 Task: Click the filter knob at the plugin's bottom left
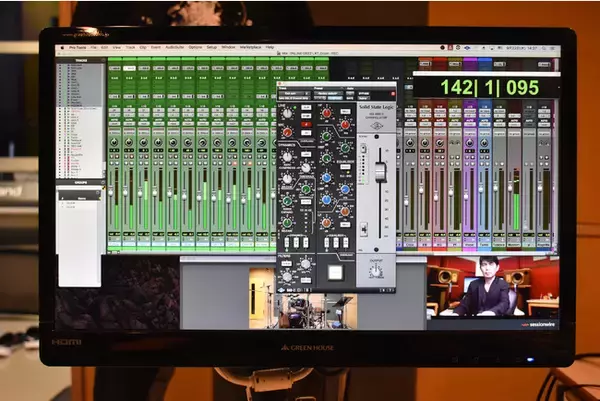click(x=287, y=275)
